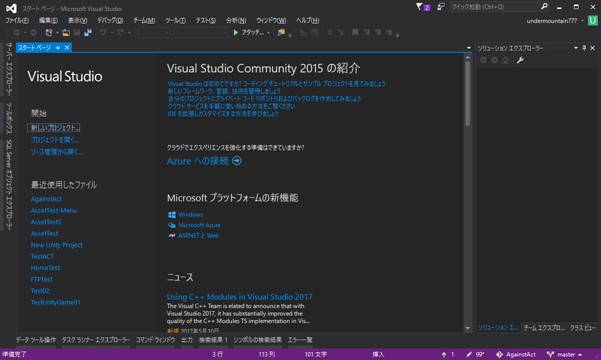The height and width of the screenshot is (360, 601).
Task: Switch to the チーム エクスプローラー tab
Action: [x=544, y=328]
